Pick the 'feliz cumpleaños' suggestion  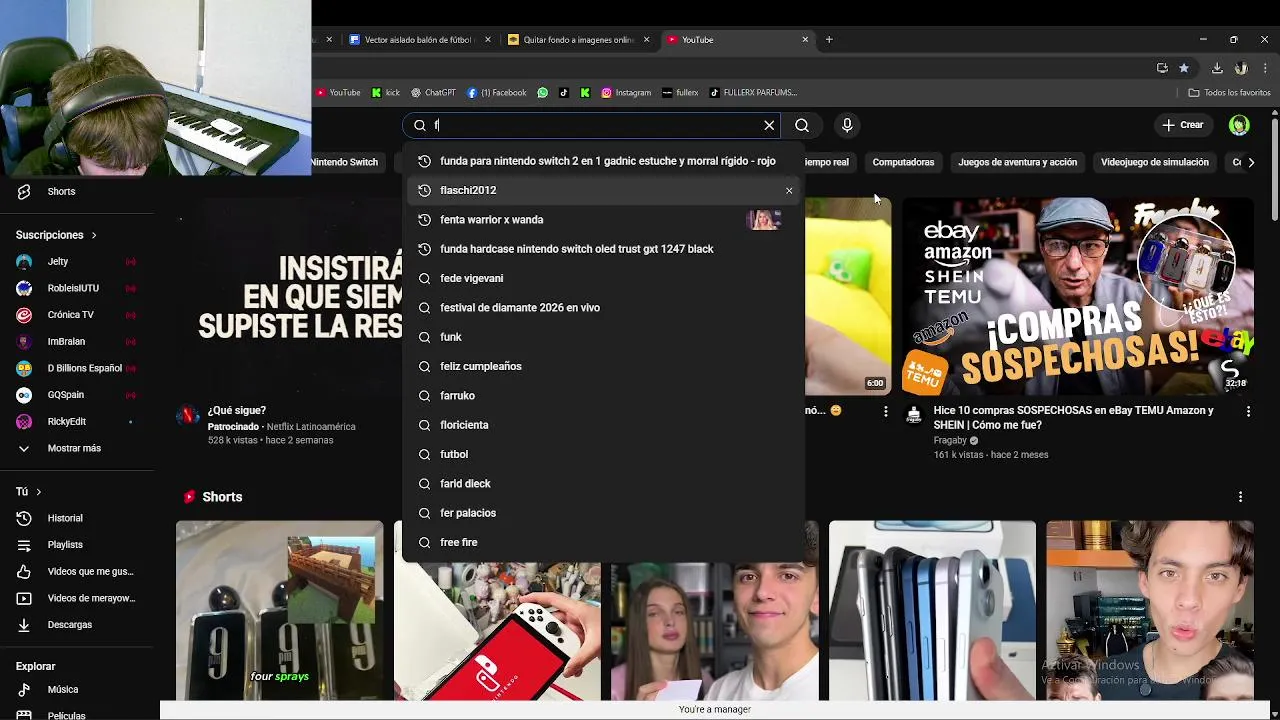point(604,366)
